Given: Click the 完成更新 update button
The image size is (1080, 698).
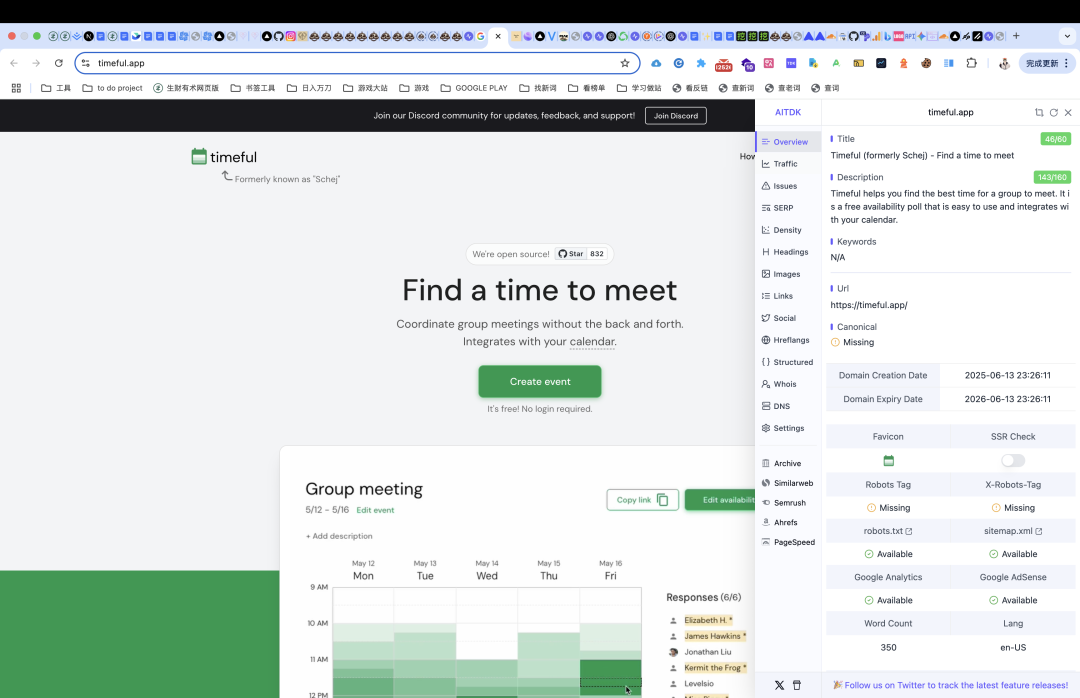Looking at the screenshot, I should (1046, 63).
